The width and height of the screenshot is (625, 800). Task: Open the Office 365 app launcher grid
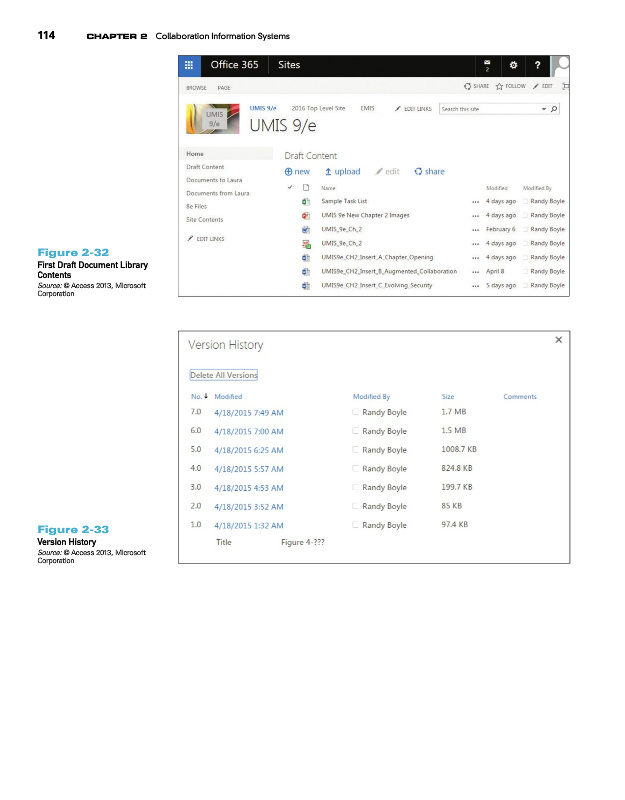[x=189, y=65]
